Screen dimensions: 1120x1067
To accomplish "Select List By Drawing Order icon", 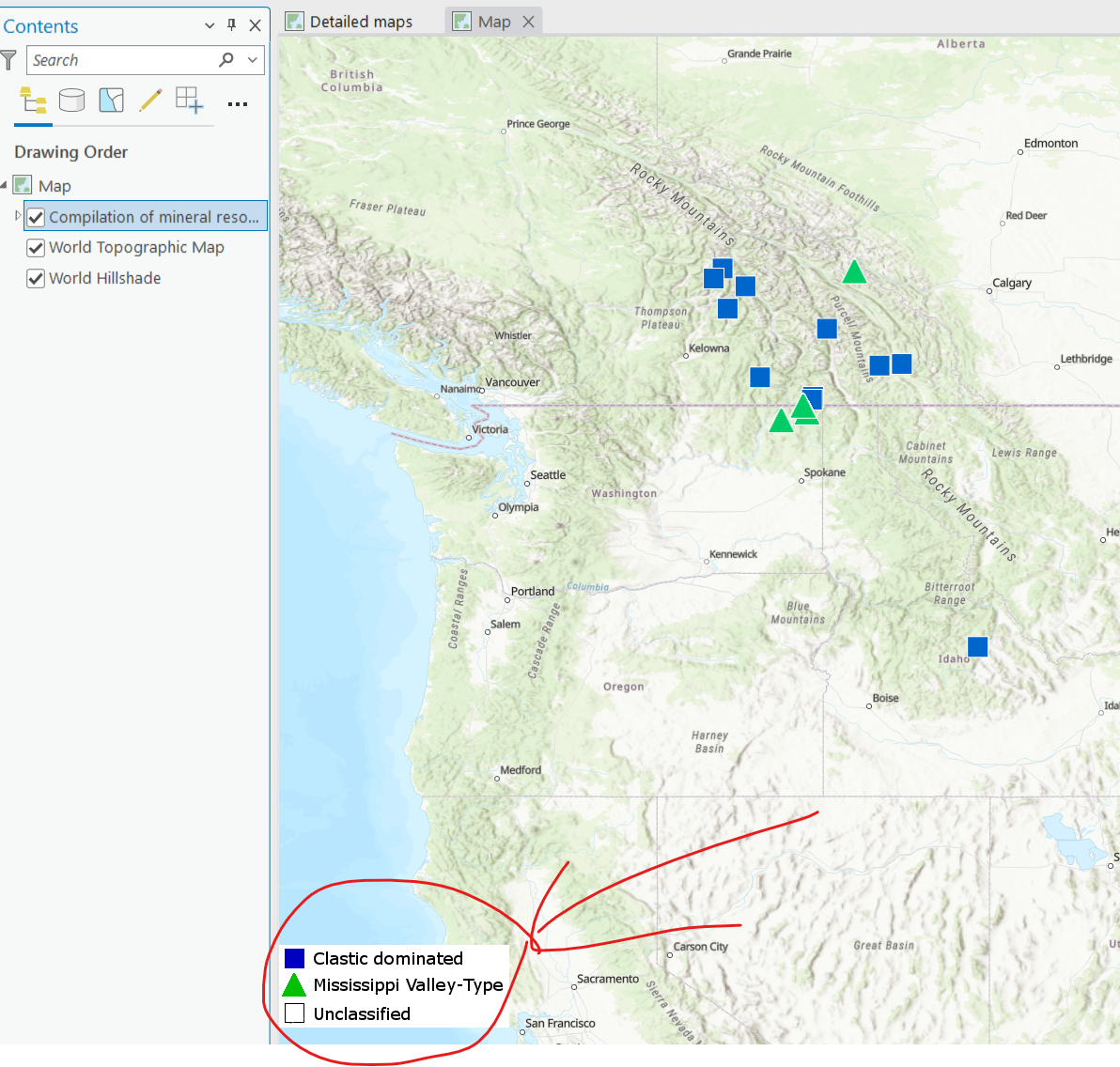I will (33, 101).
